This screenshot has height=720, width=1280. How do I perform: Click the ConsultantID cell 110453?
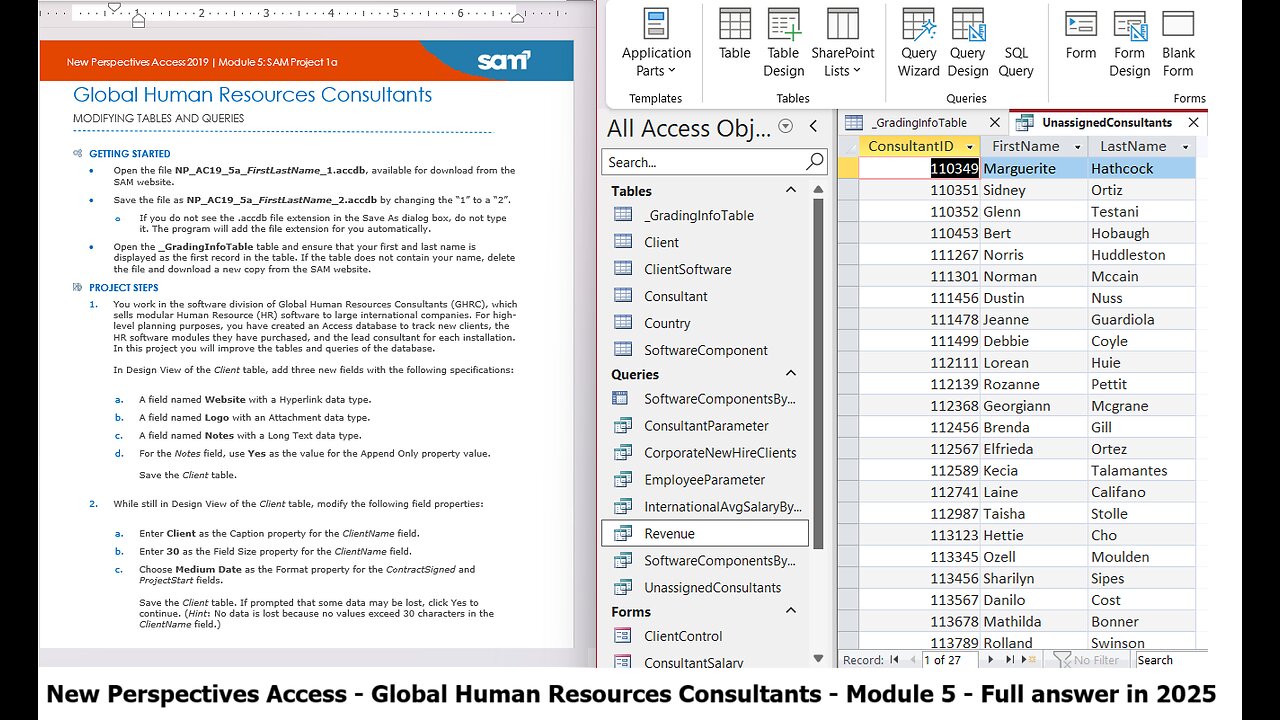tap(919, 233)
